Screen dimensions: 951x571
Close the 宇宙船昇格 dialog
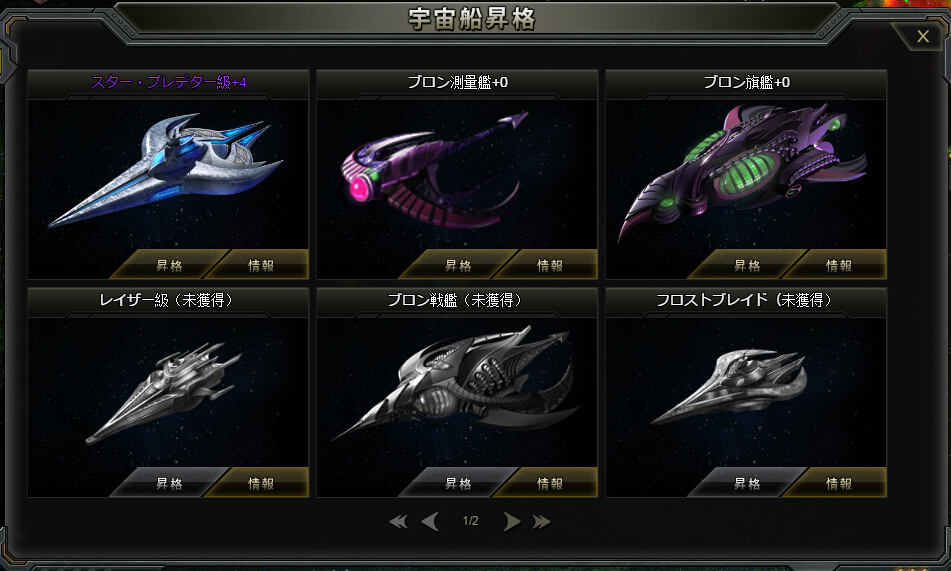point(922,36)
